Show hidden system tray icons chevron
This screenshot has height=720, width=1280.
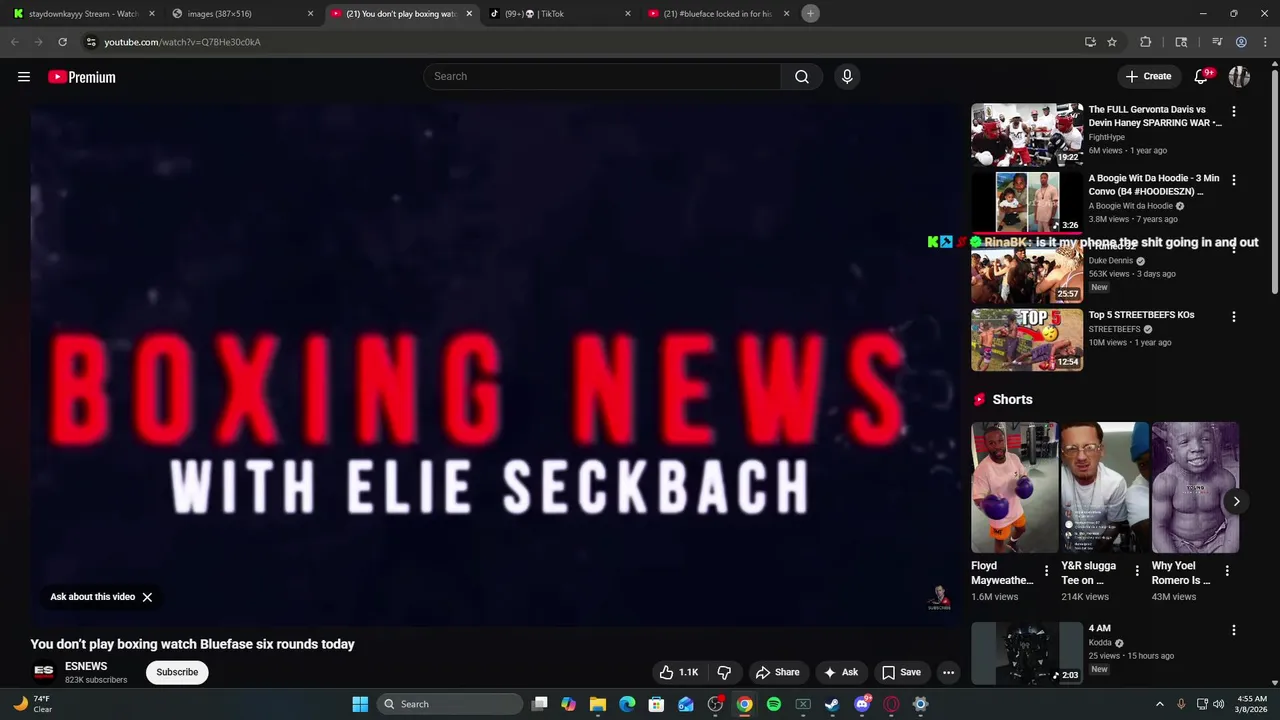click(x=1160, y=704)
